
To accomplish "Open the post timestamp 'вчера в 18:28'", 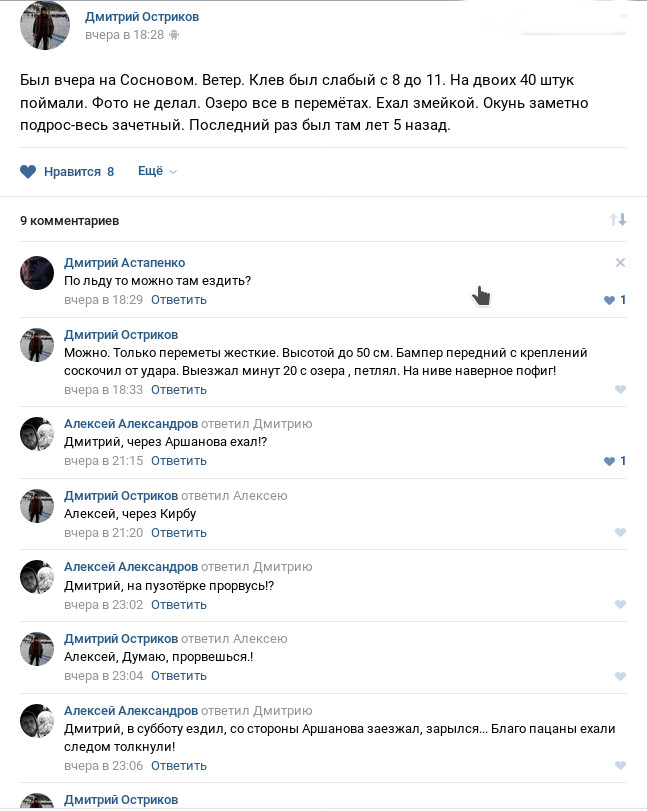I will pos(124,35).
